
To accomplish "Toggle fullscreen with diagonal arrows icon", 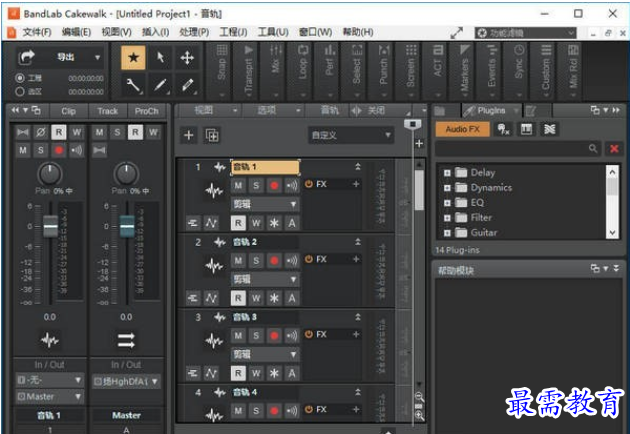I will coord(456,33).
